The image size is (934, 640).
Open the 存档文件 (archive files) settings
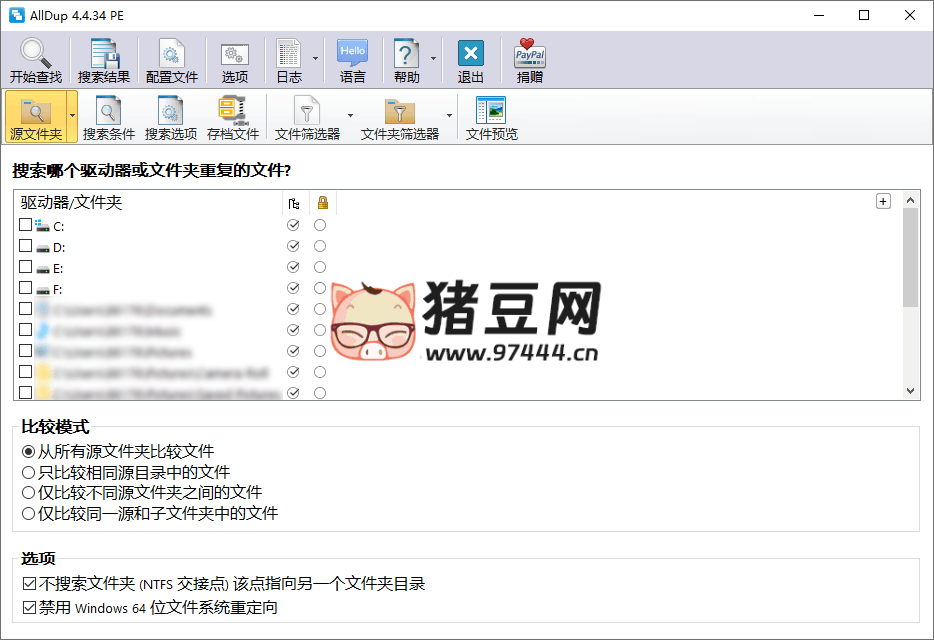[232, 117]
